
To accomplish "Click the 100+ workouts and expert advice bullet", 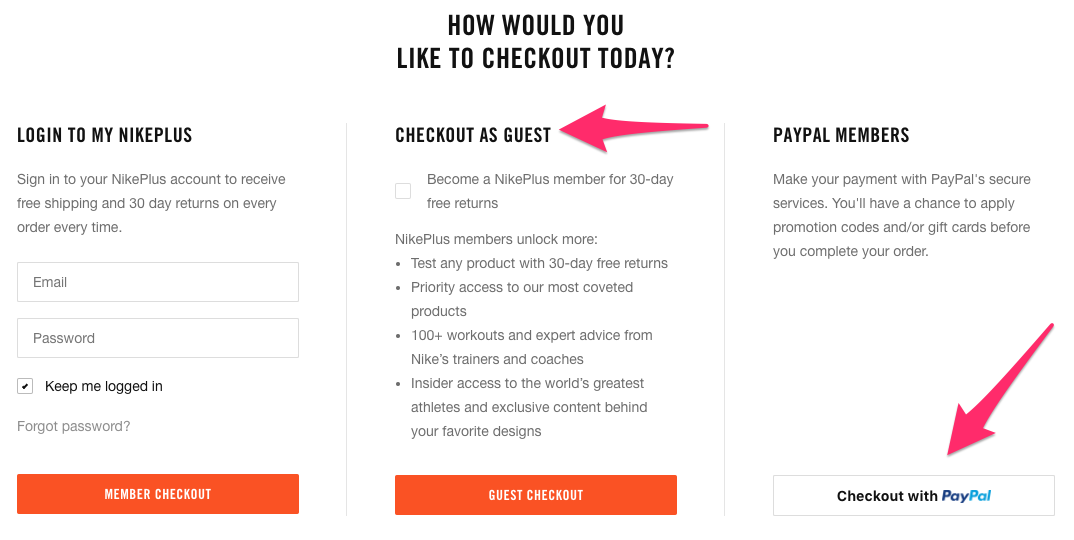I will click(x=532, y=347).
